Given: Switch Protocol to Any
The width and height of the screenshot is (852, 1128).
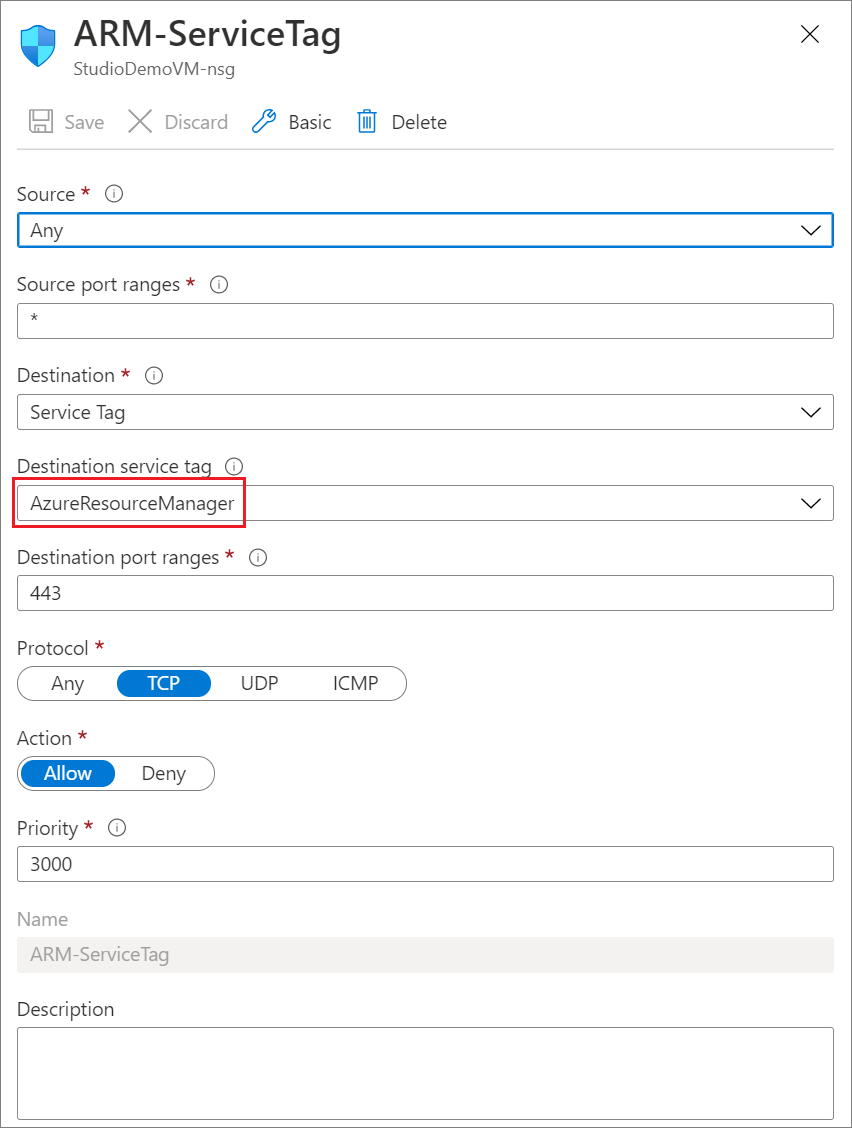Looking at the screenshot, I should 67,683.
